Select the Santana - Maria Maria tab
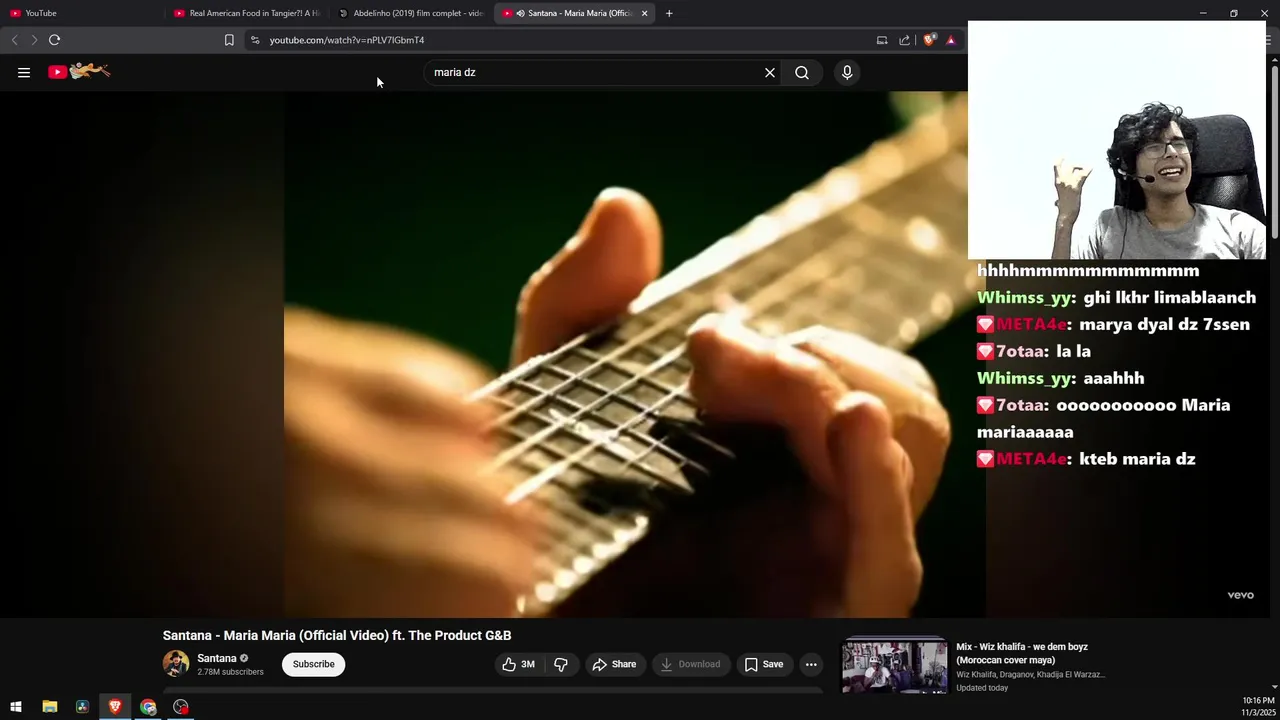This screenshot has width=1280, height=720. tap(575, 13)
